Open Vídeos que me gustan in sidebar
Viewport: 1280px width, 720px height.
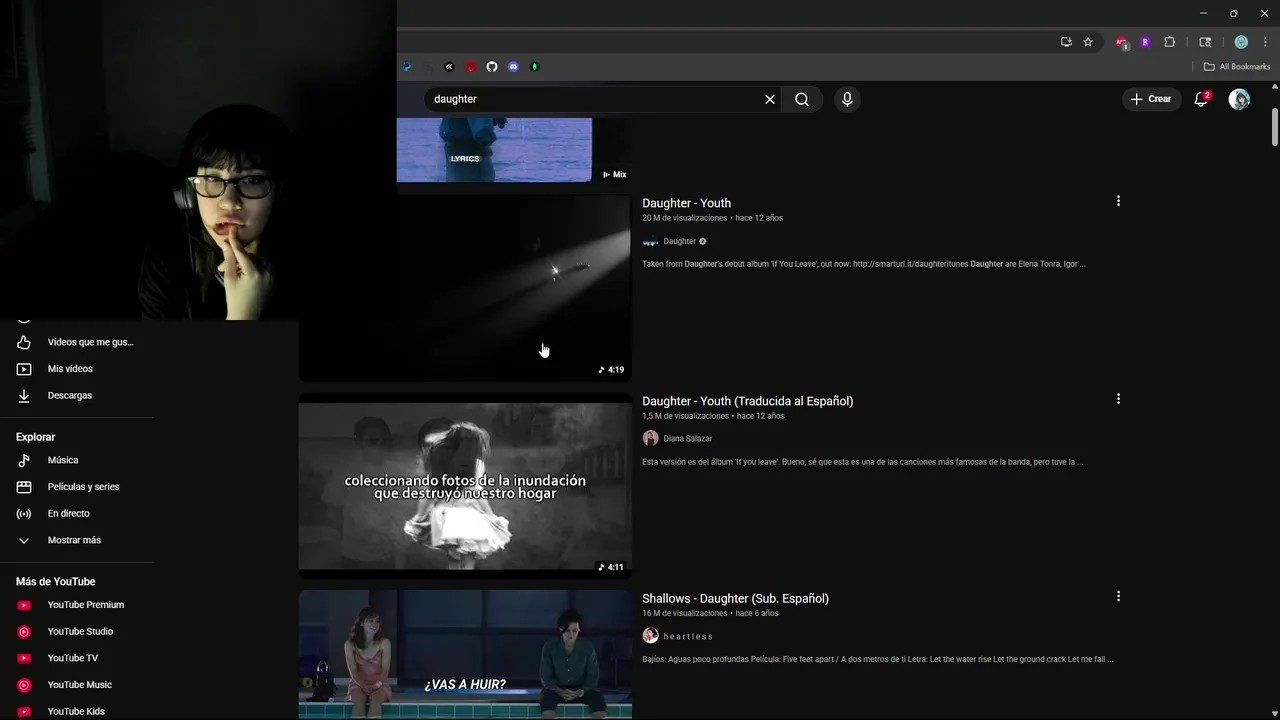[90, 342]
